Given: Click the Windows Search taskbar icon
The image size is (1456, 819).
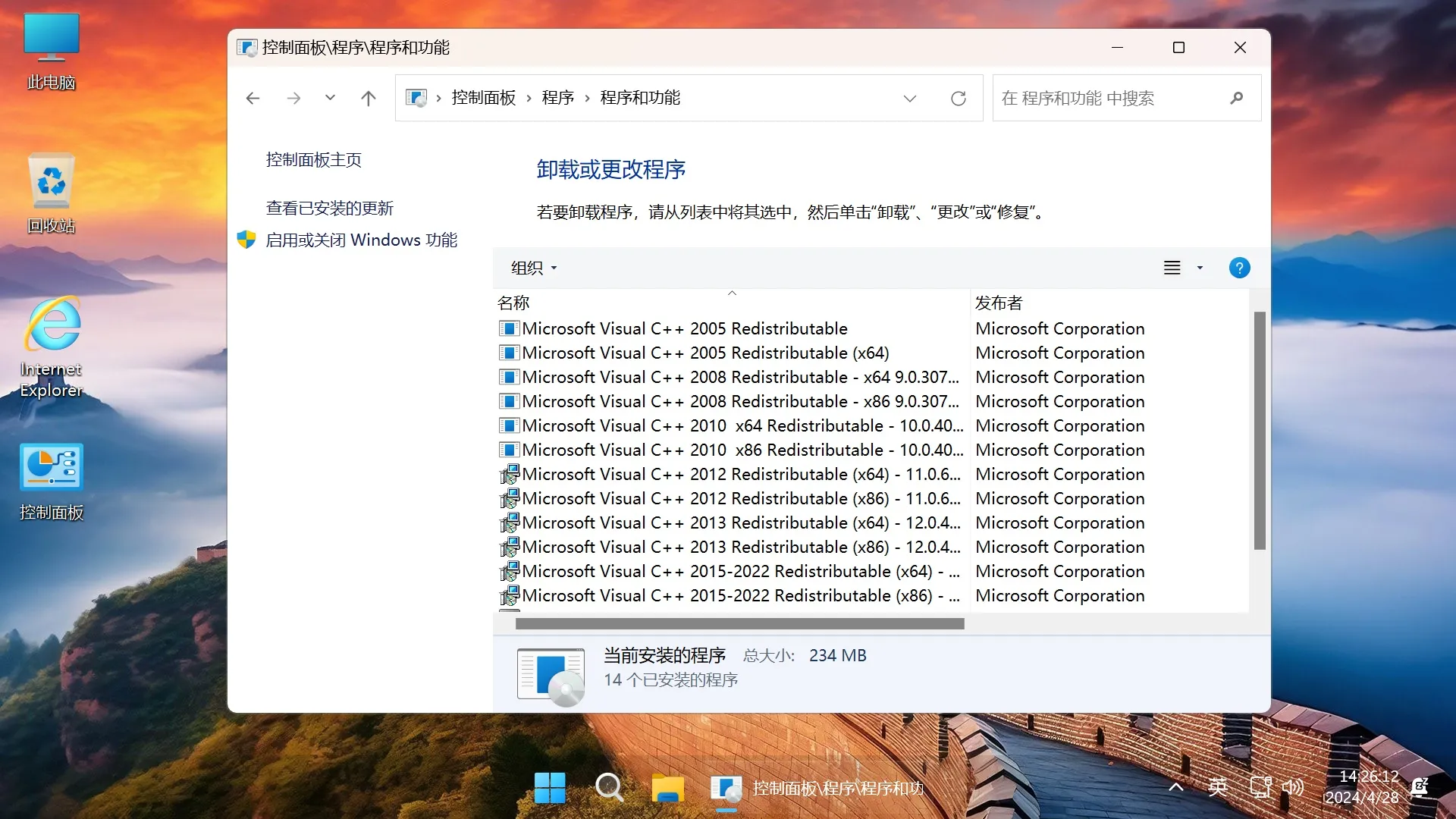Looking at the screenshot, I should coord(608,789).
